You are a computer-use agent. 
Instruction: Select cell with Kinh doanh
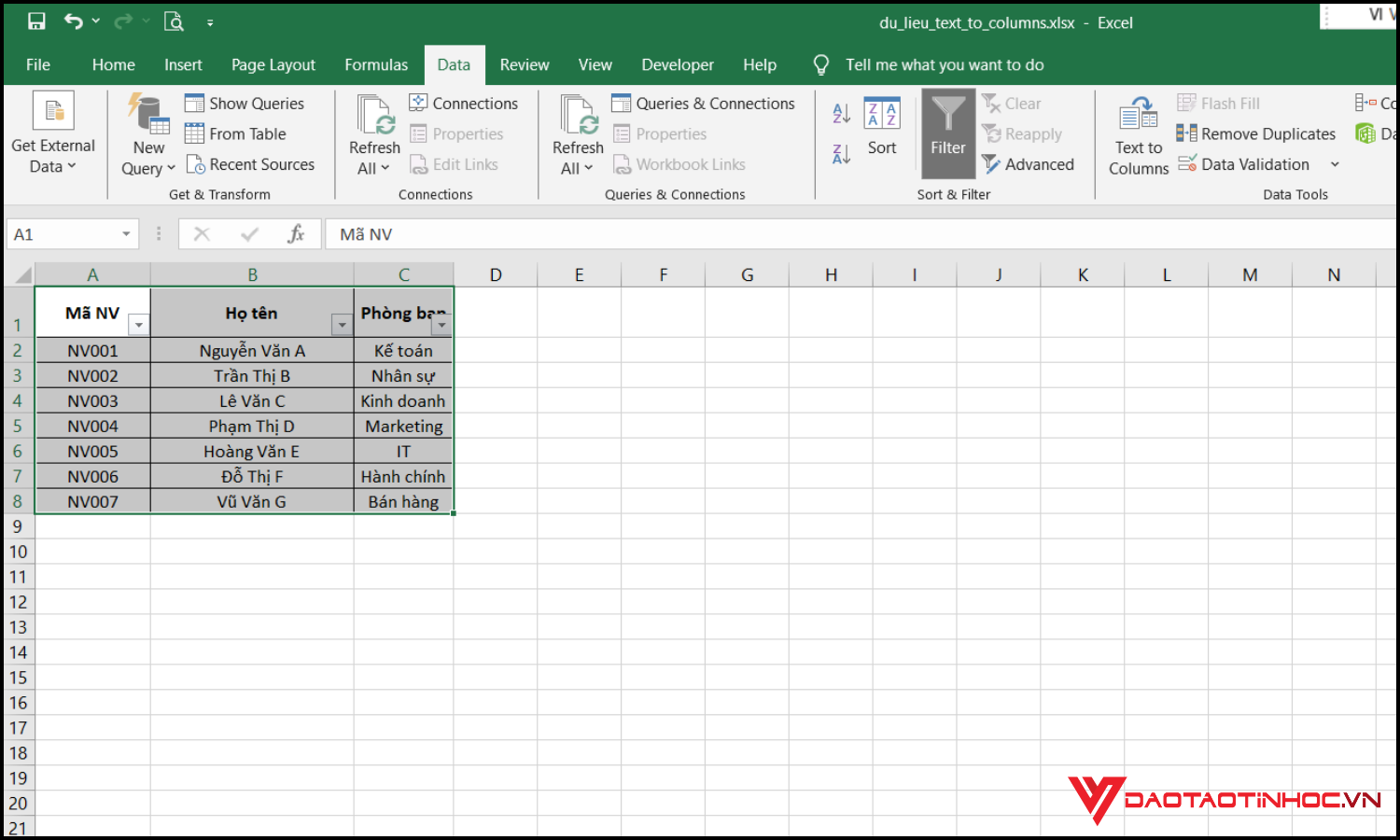click(403, 401)
